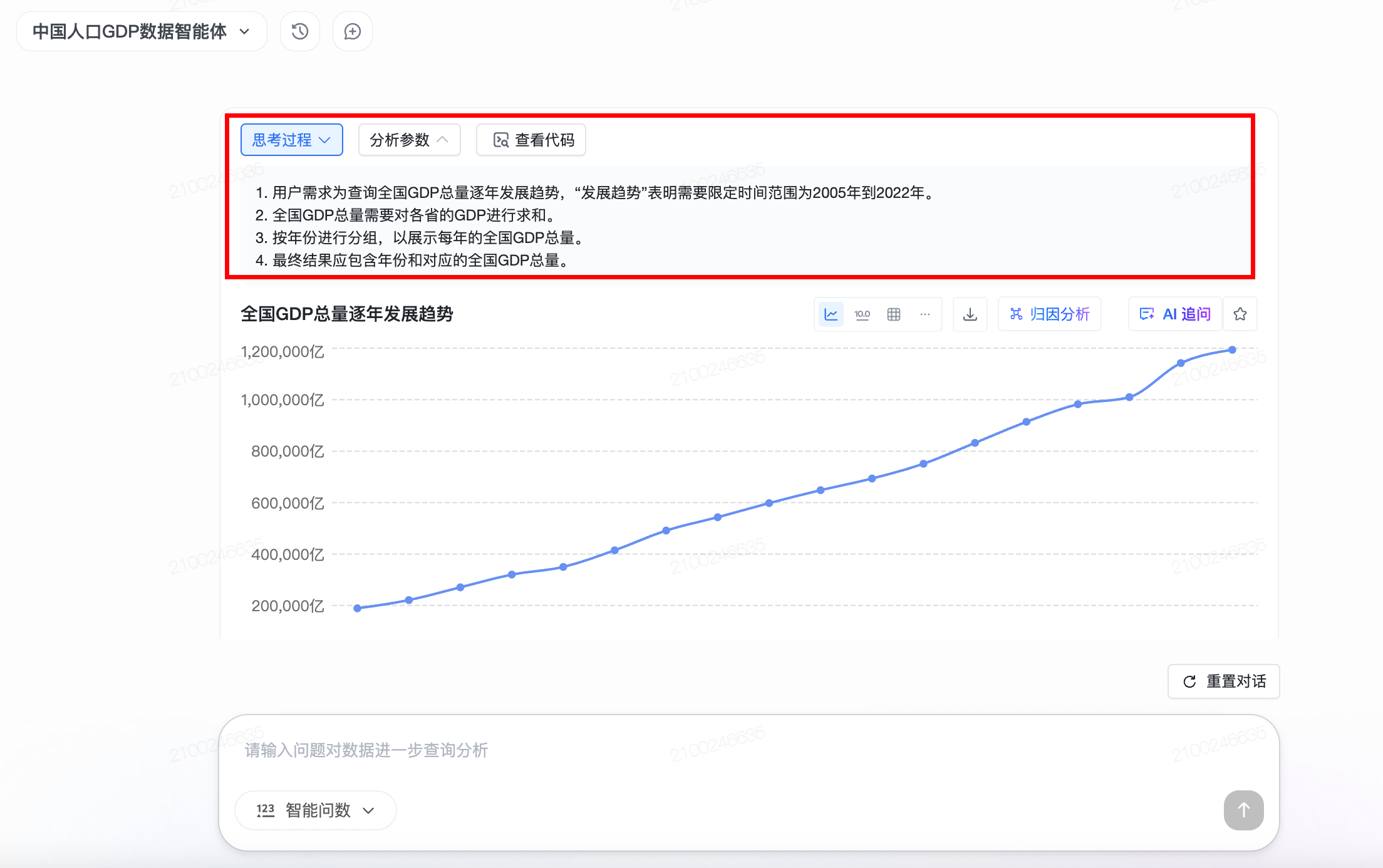
Task: Click the last data point on the GDP line
Action: tap(1232, 350)
